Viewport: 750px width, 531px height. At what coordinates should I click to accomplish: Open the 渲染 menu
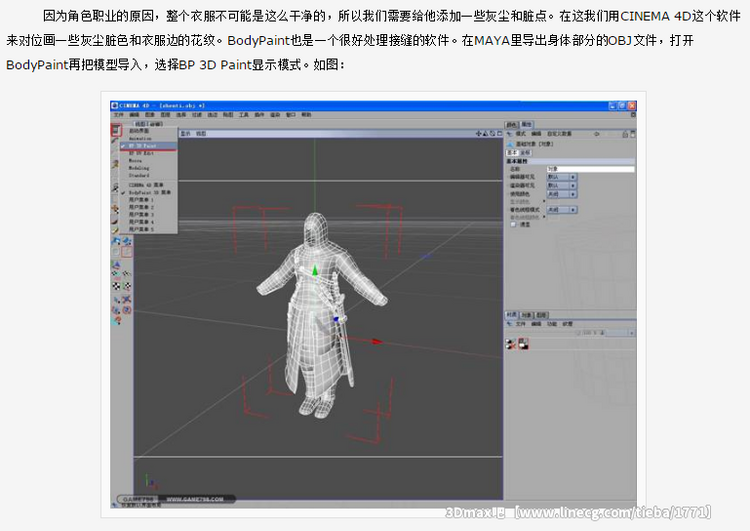pos(275,115)
